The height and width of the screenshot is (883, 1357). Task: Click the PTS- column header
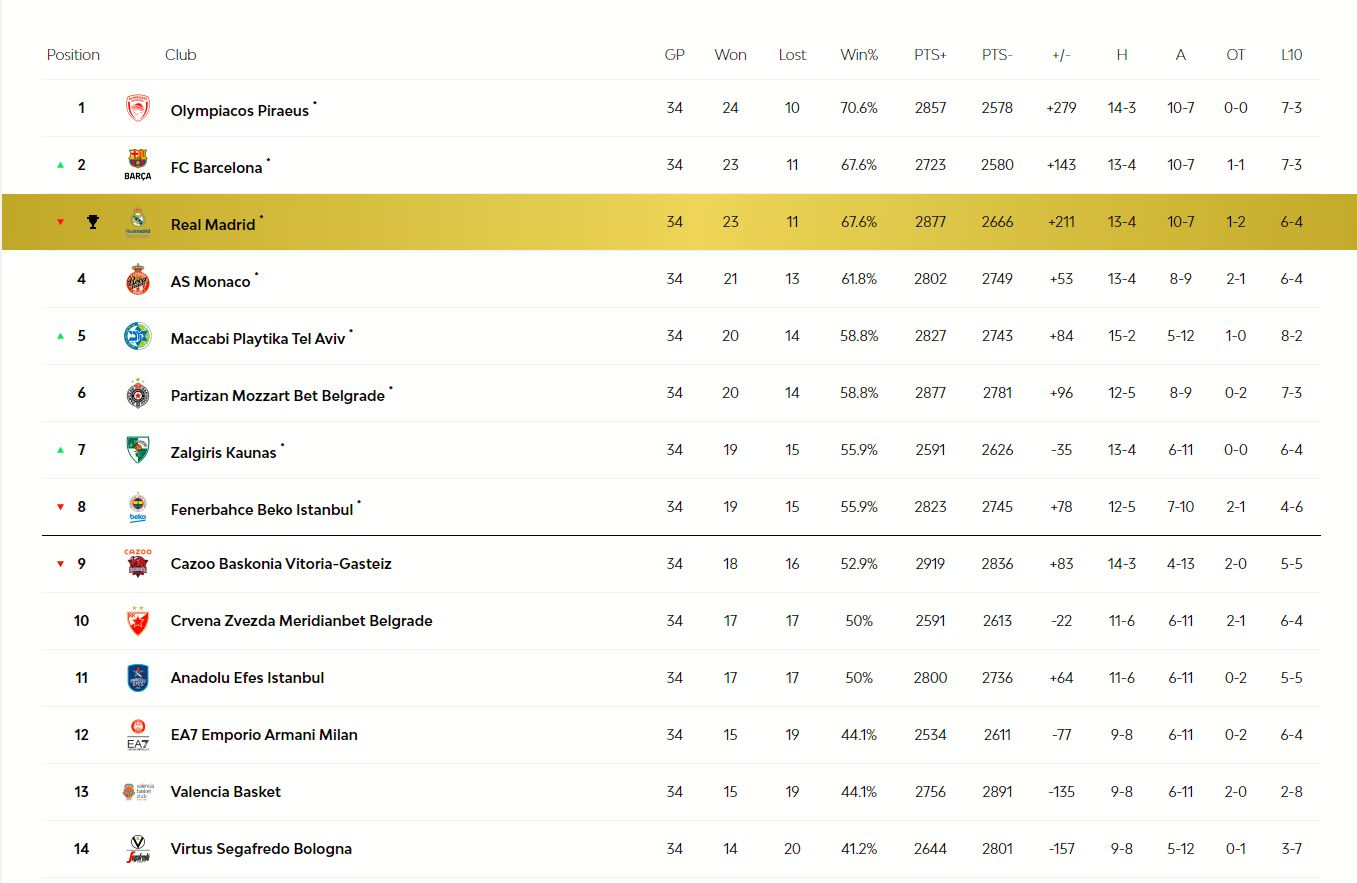coord(997,55)
